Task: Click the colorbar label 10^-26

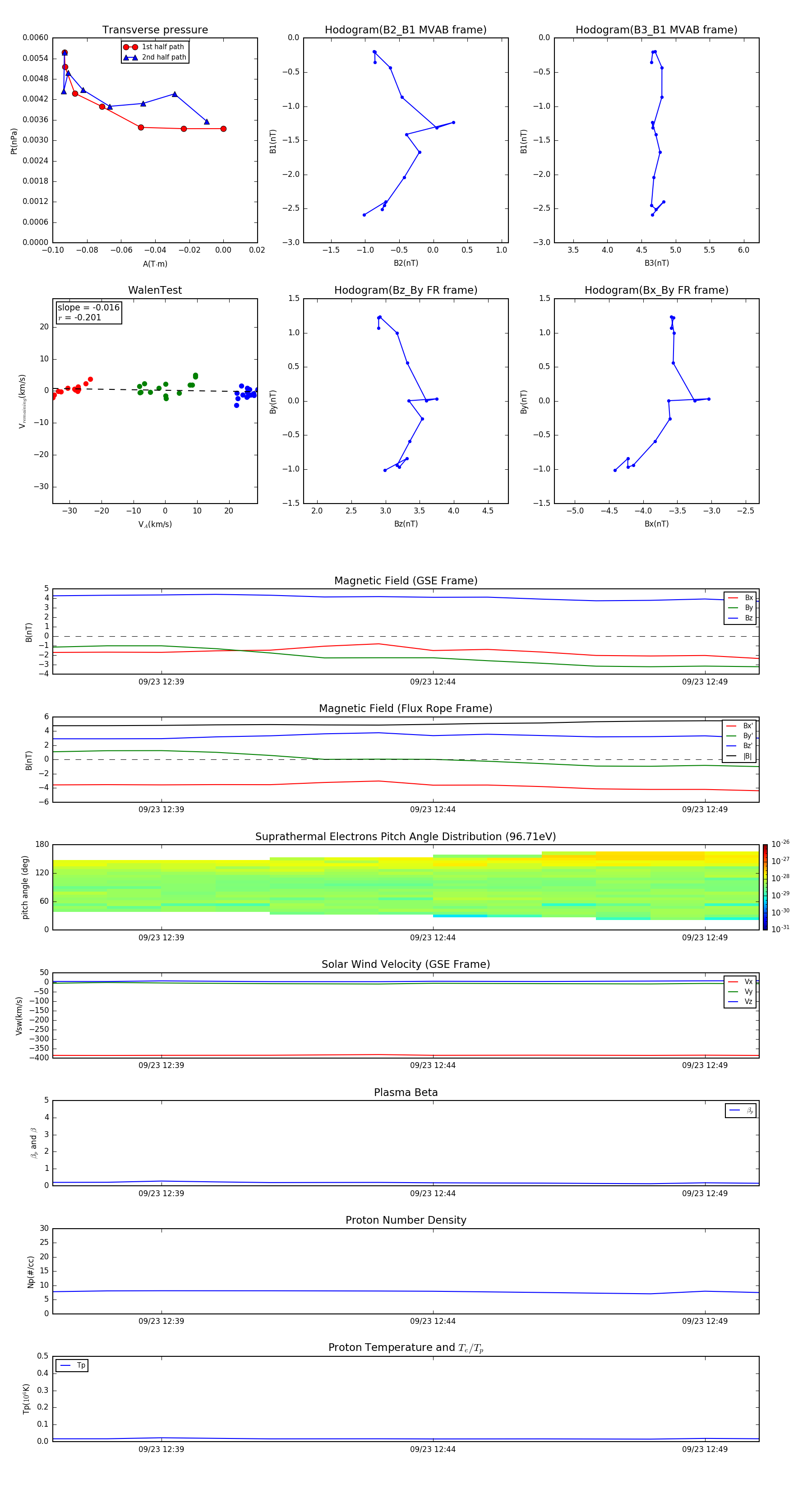Action: coord(780,844)
